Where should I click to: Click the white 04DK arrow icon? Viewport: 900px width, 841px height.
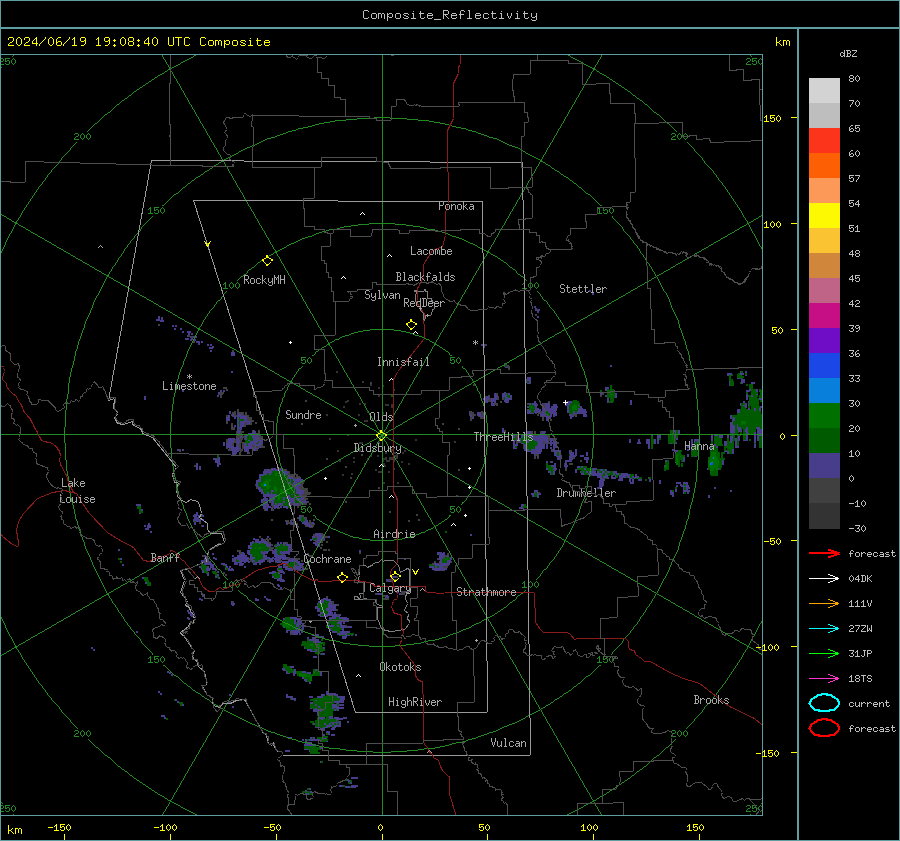coord(824,579)
